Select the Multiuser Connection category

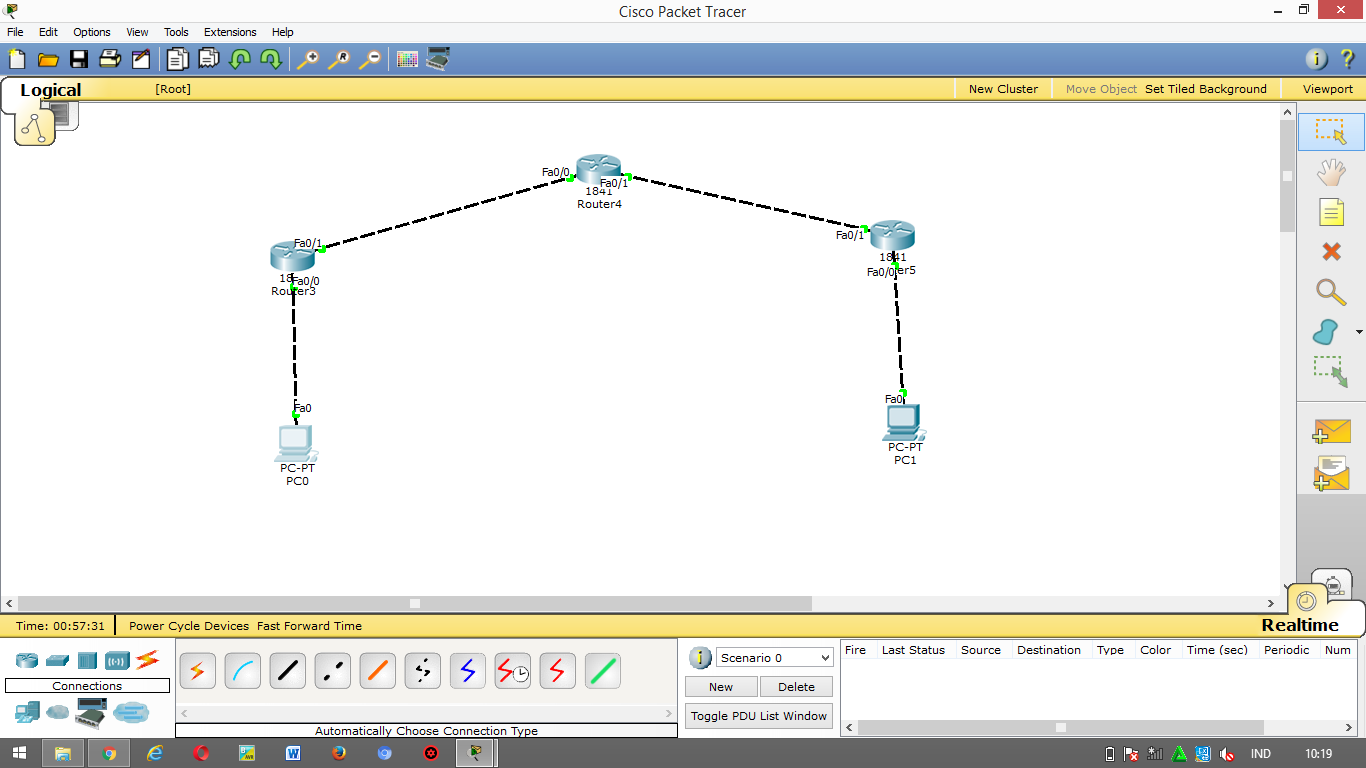tap(131, 713)
